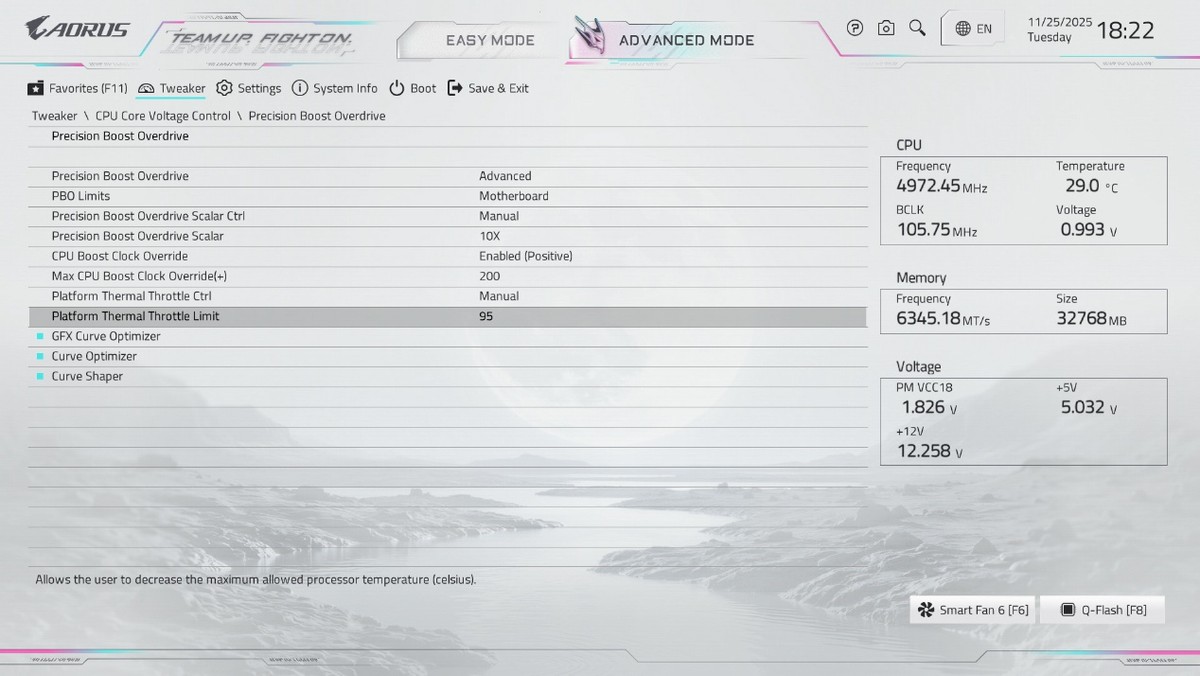Select Max CPU Boost Clock Override(+) label
Viewport: 1200px width, 676px height.
point(139,276)
